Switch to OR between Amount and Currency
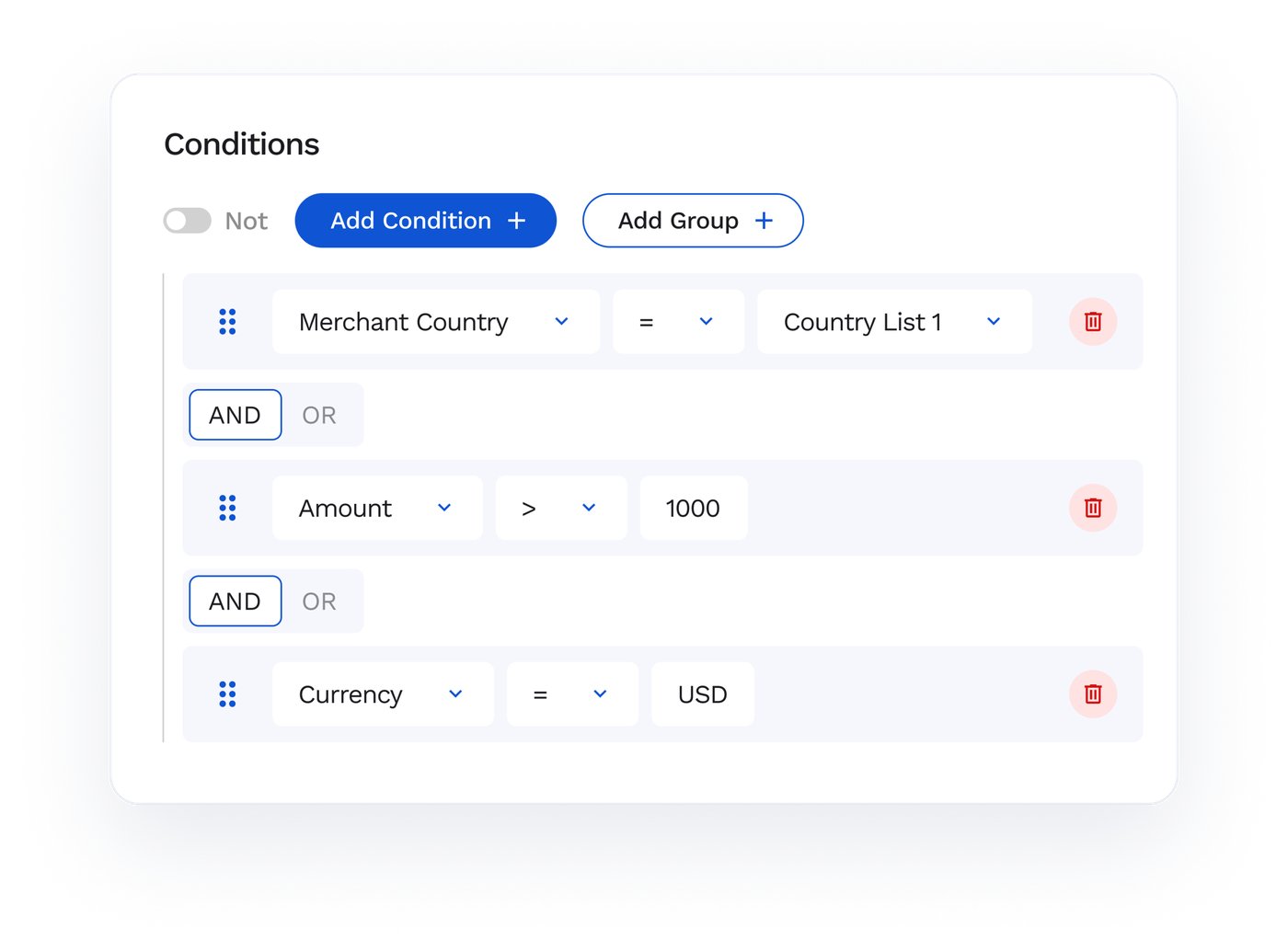1288x951 pixels. [x=319, y=602]
